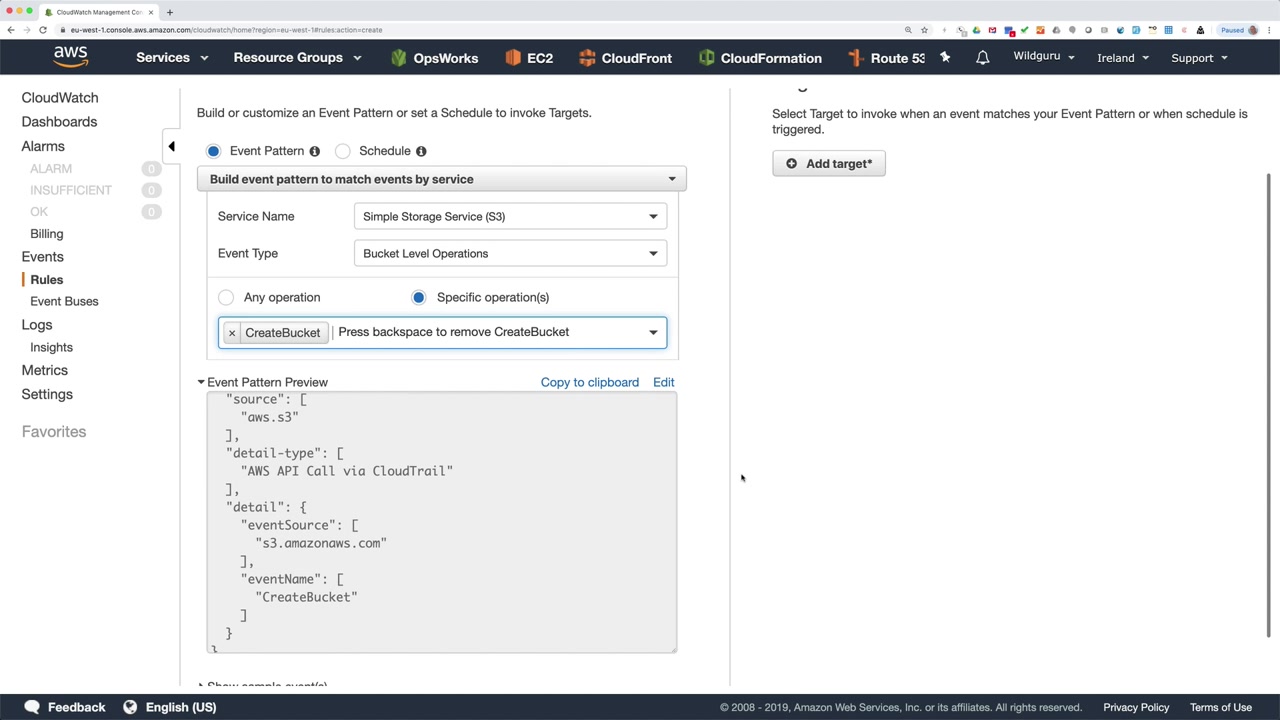Choose the Specific operation(s) option
1280x720 pixels.
coord(419,297)
